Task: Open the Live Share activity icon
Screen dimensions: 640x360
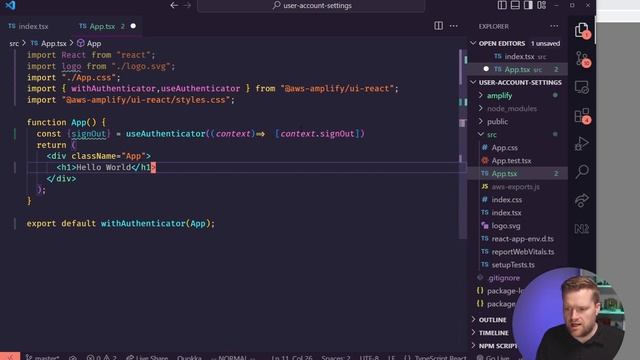Action: 582,200
